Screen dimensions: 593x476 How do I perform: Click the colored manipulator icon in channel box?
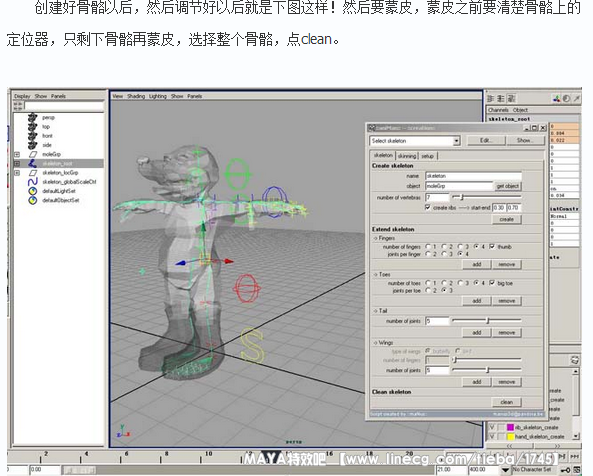pos(556,99)
